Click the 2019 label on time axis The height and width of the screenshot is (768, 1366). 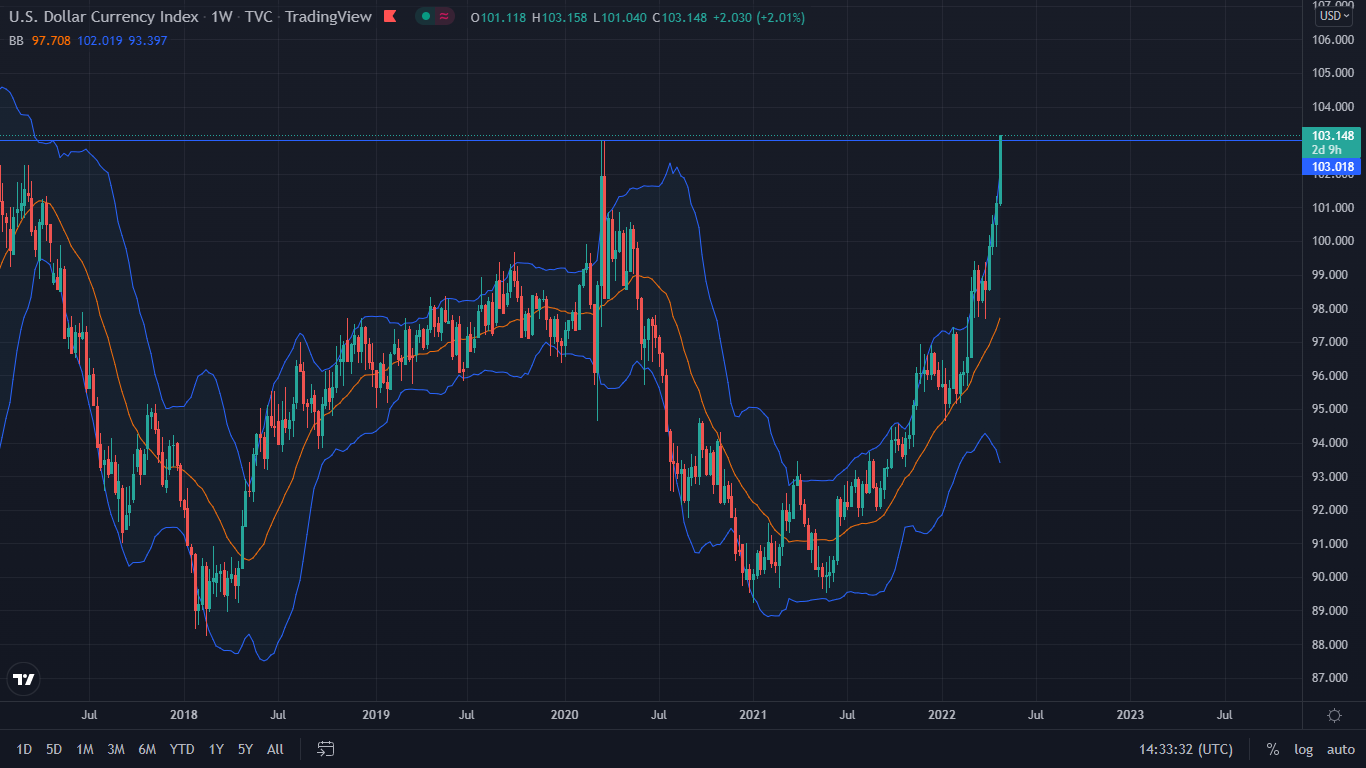coord(375,714)
